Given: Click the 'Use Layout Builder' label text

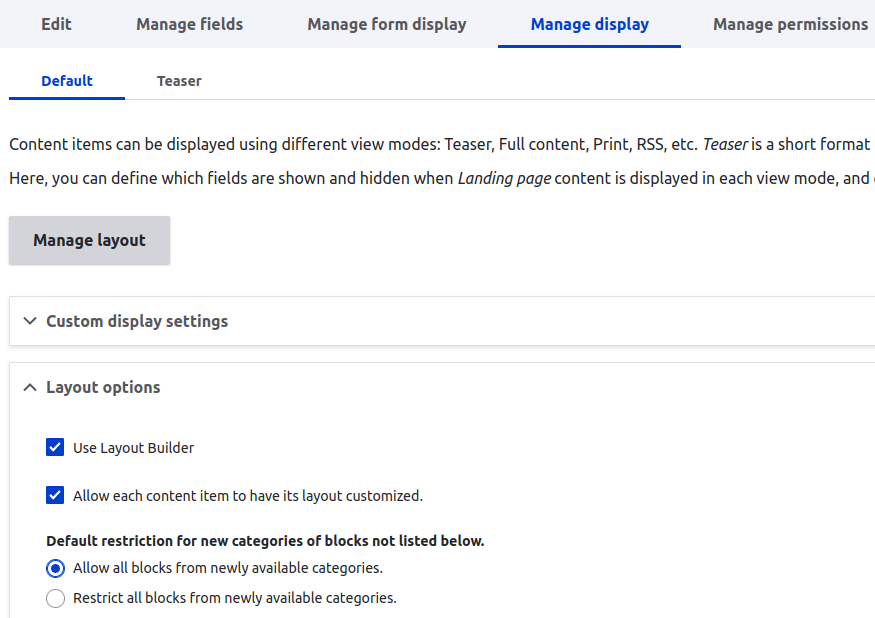Looking at the screenshot, I should point(133,448).
